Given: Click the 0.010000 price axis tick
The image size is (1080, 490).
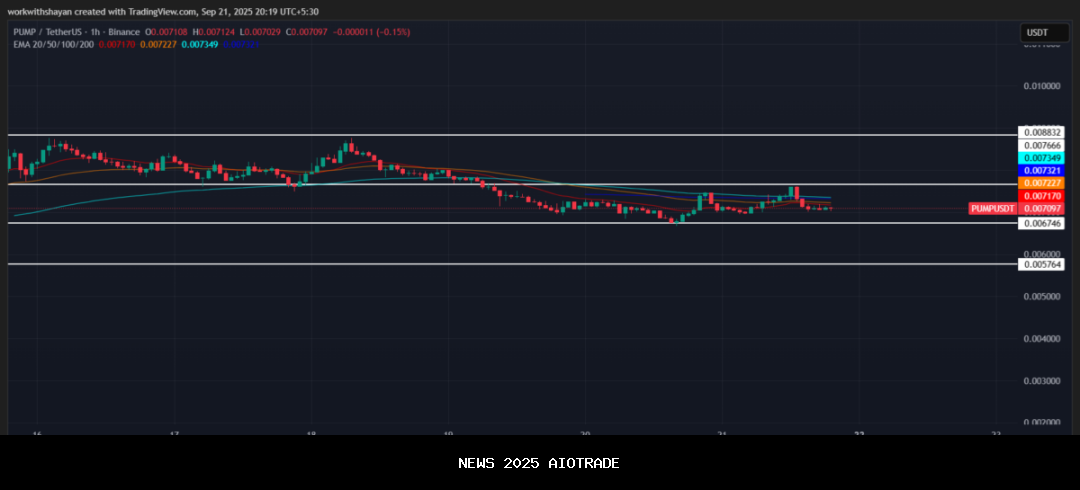Looking at the screenshot, I should [1042, 86].
